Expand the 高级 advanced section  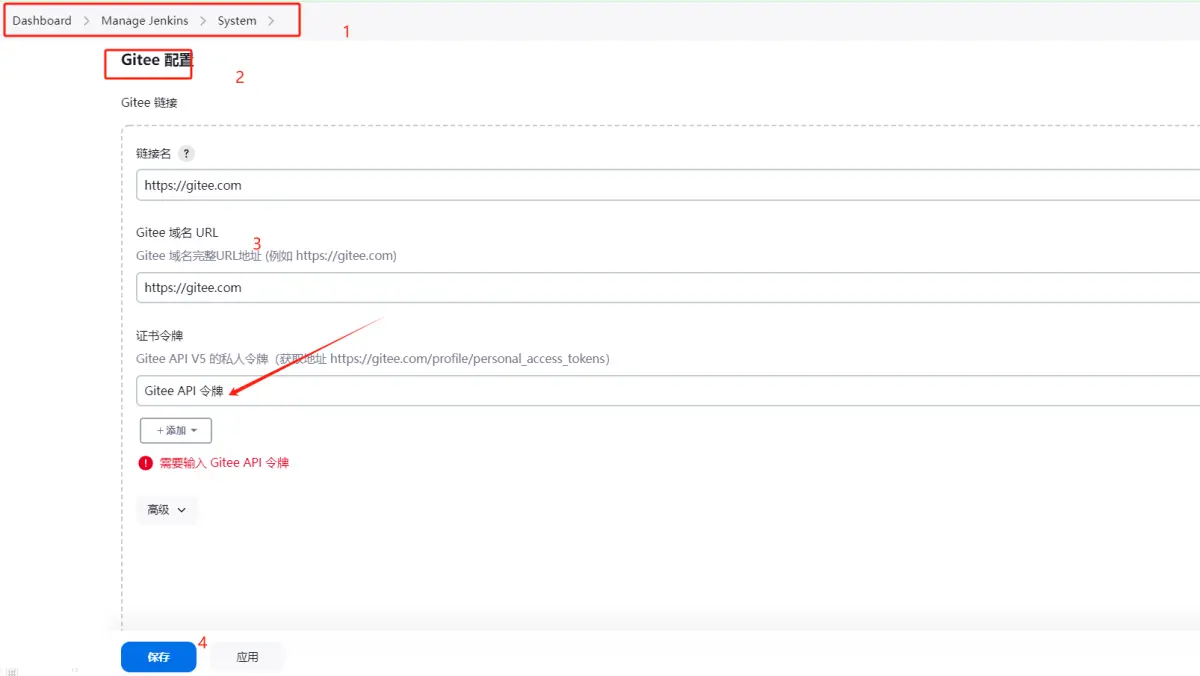166,510
